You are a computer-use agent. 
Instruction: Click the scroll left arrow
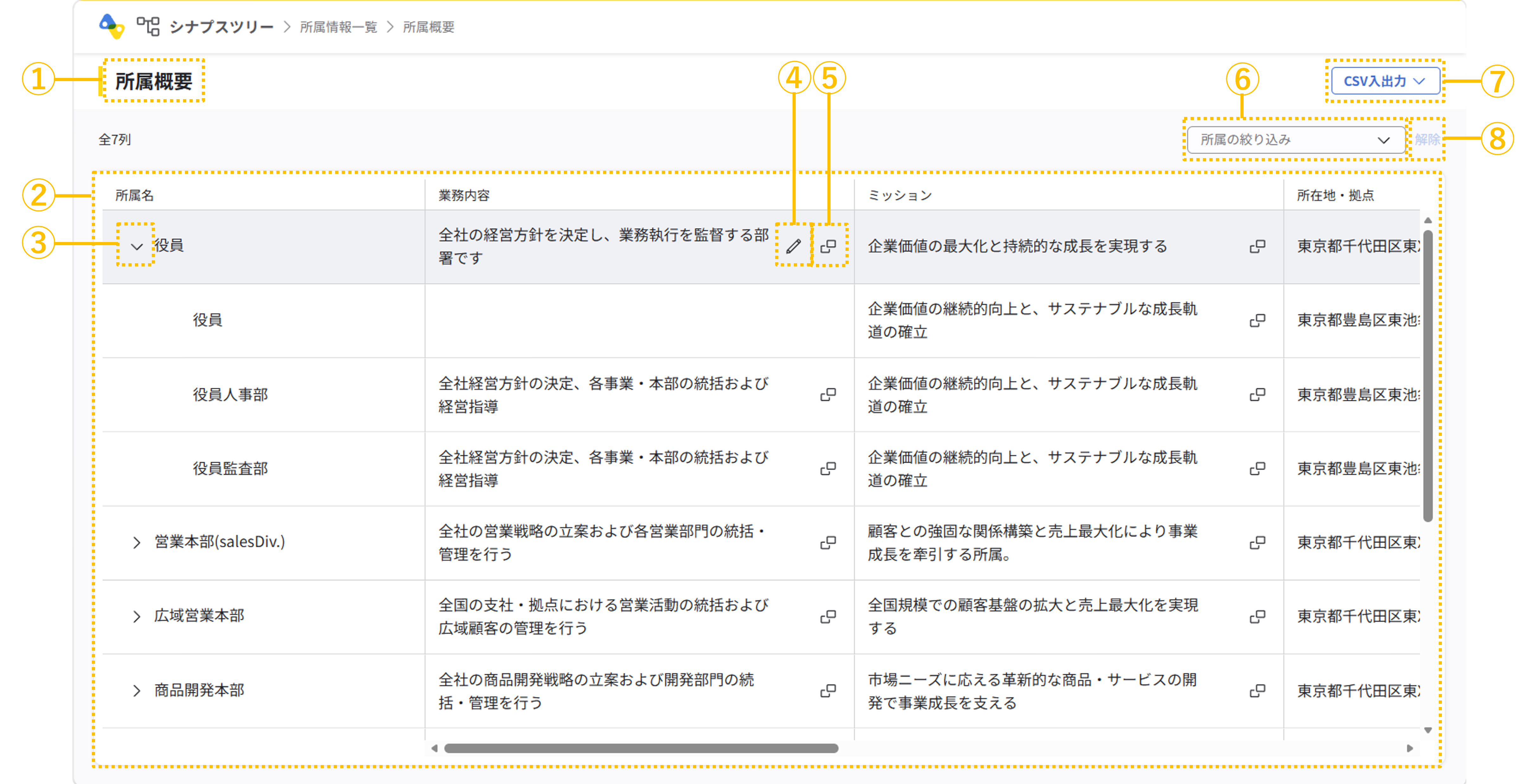coord(434,748)
